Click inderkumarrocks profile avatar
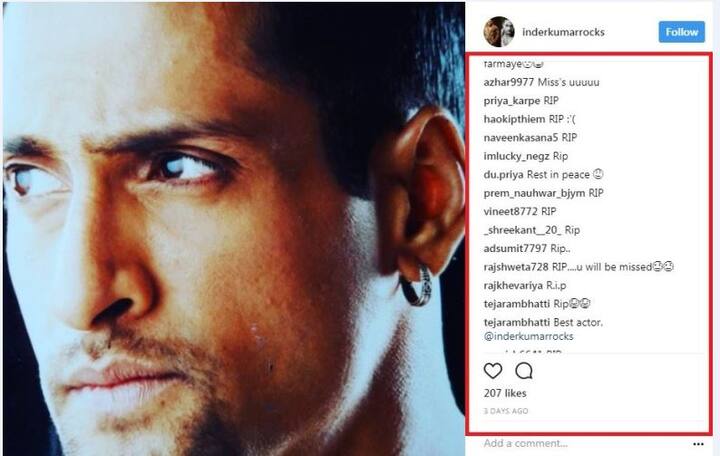 499,32
